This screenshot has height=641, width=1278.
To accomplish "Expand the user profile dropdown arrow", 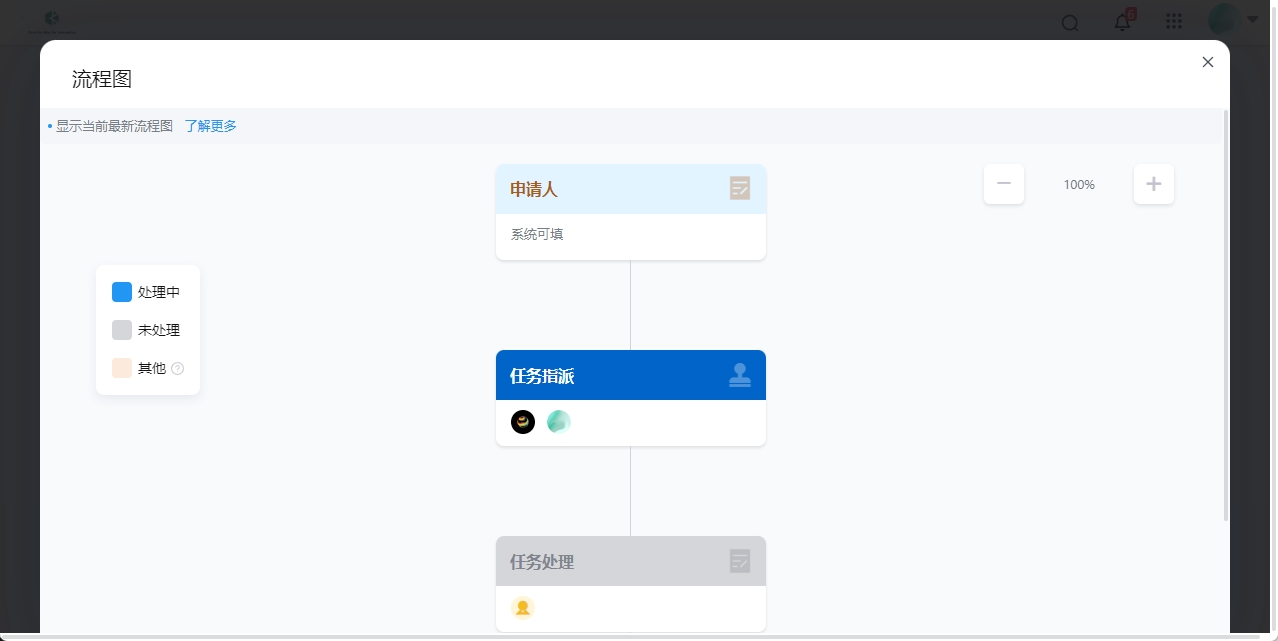I will 1253,19.
